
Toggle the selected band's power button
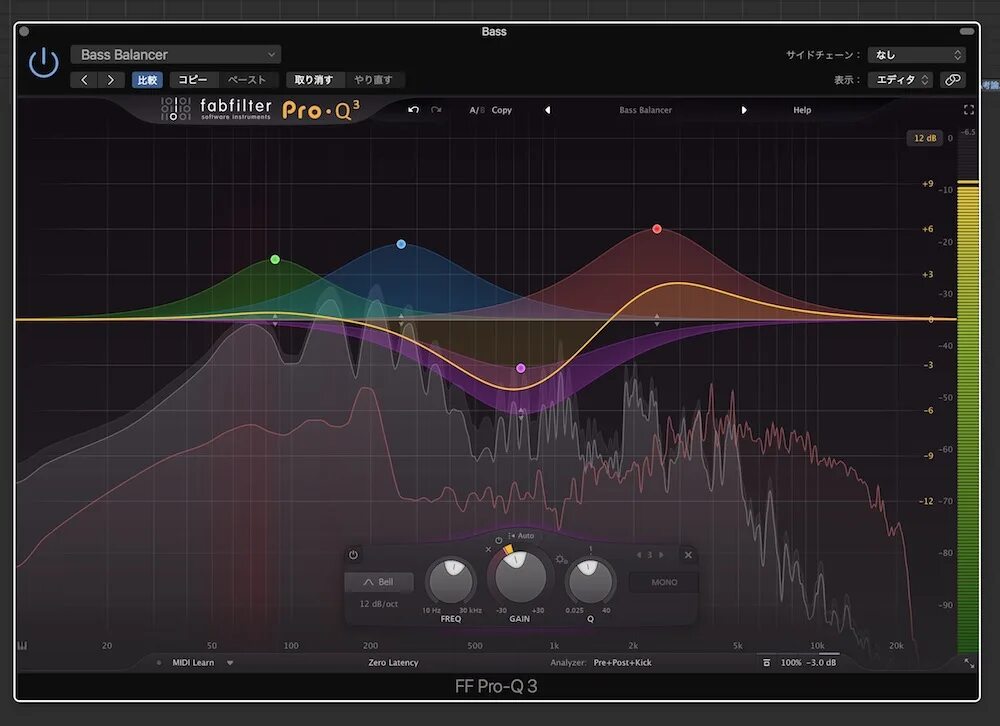point(353,554)
